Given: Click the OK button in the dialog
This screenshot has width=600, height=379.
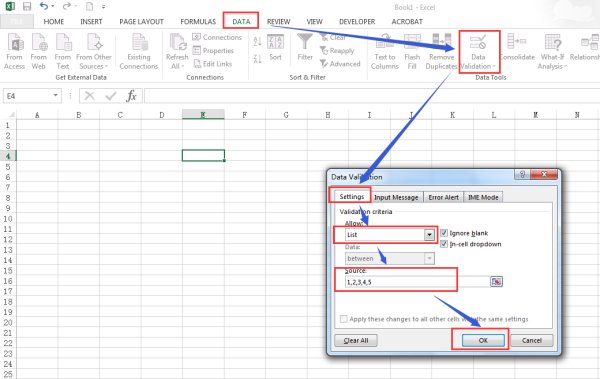Looking at the screenshot, I should click(483, 340).
